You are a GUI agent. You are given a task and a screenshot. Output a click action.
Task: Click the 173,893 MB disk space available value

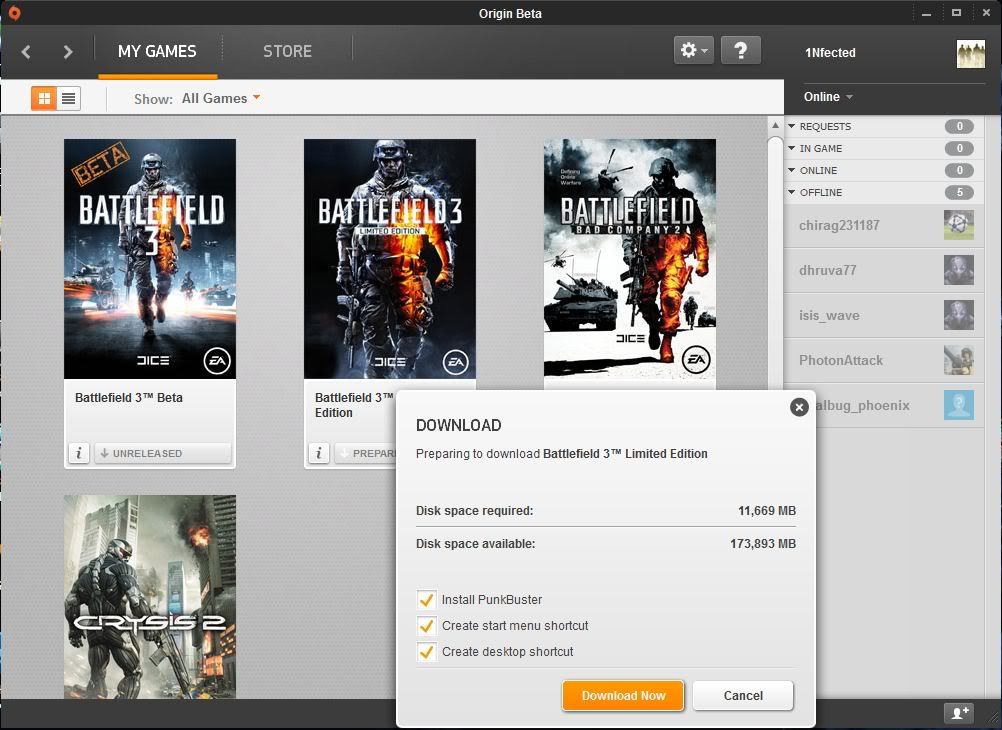[x=763, y=544]
